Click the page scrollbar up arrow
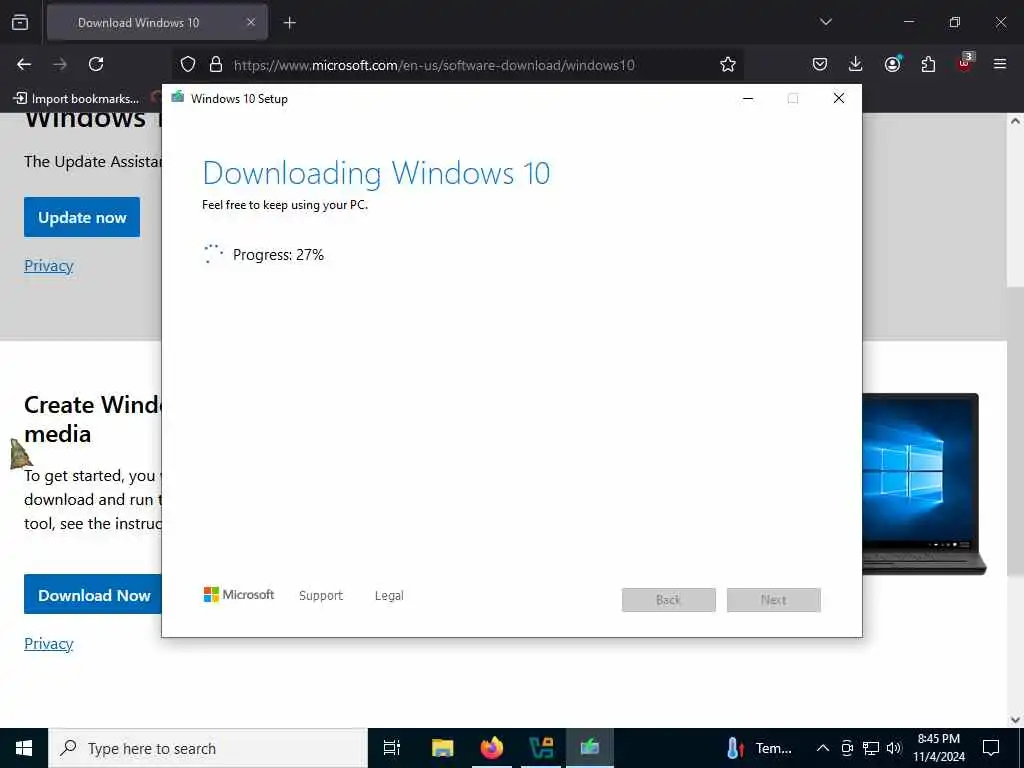This screenshot has height=768, width=1024. pos(1015,121)
